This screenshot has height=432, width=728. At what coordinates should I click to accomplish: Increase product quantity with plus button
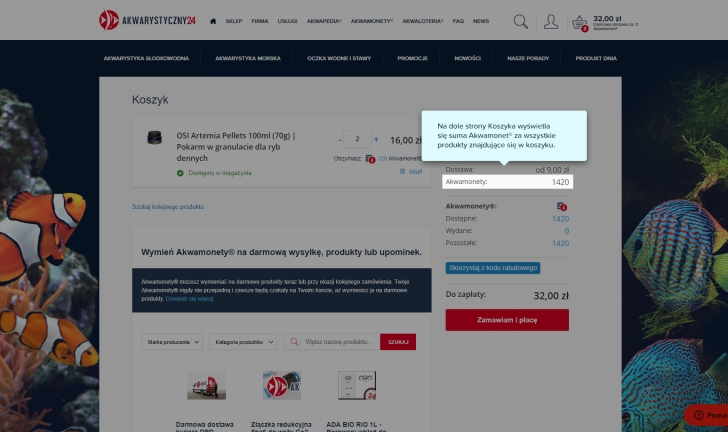376,139
